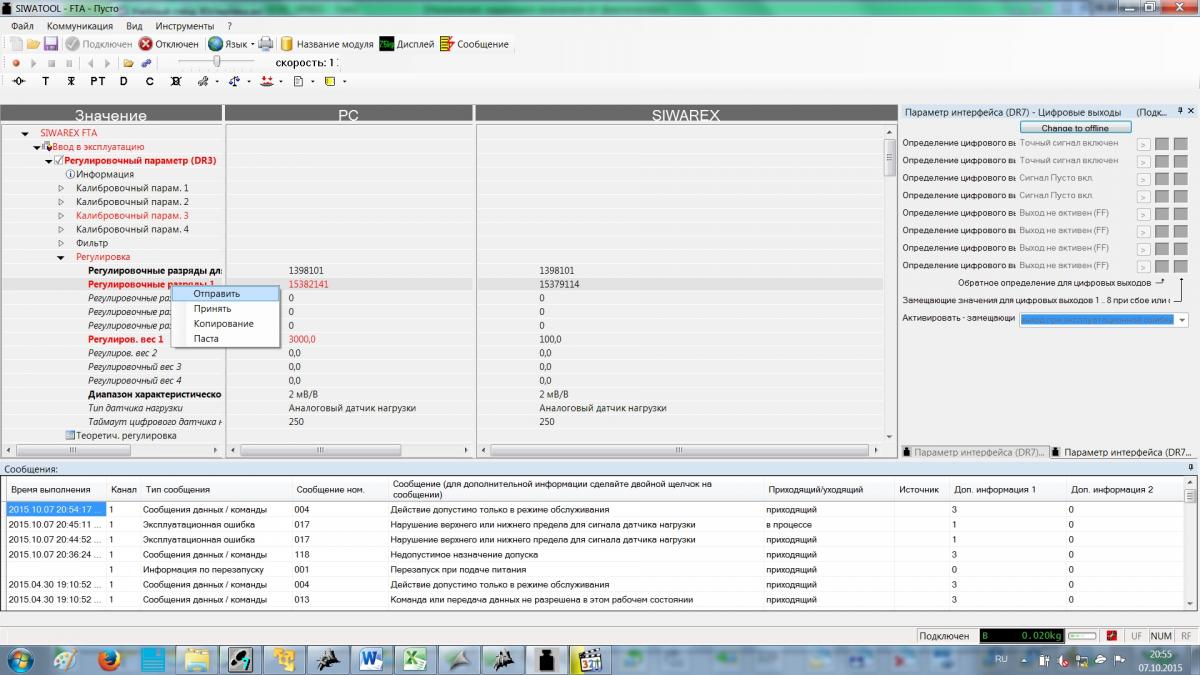1200x675 pixels.
Task: Choose Отправить in context menu
Action: click(x=225, y=294)
